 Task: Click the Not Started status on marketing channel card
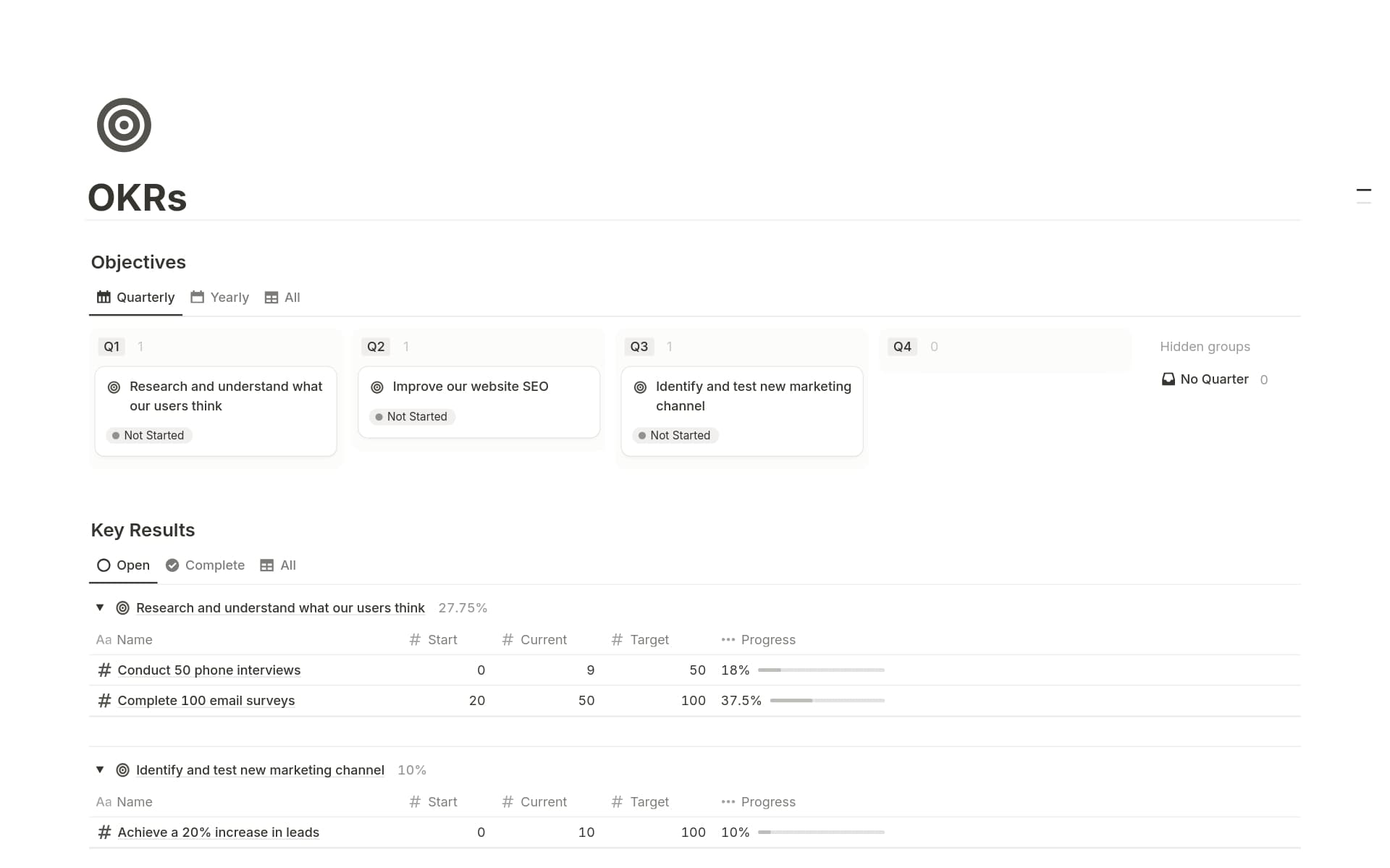click(675, 436)
